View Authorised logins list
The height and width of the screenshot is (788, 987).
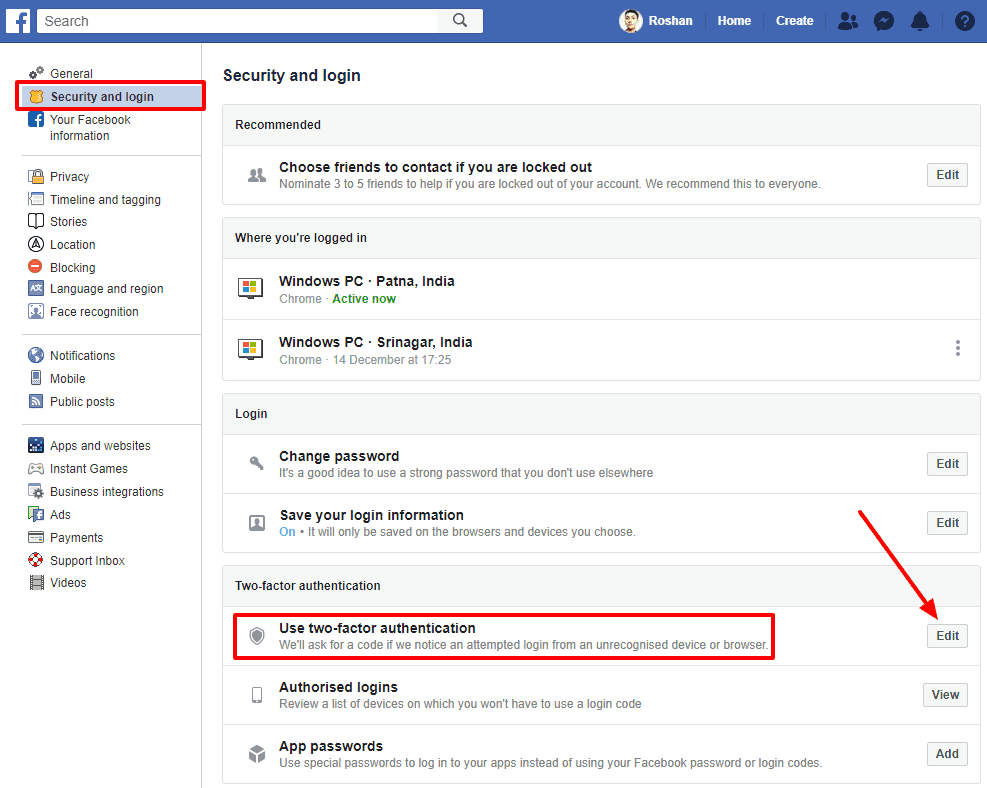tap(945, 695)
